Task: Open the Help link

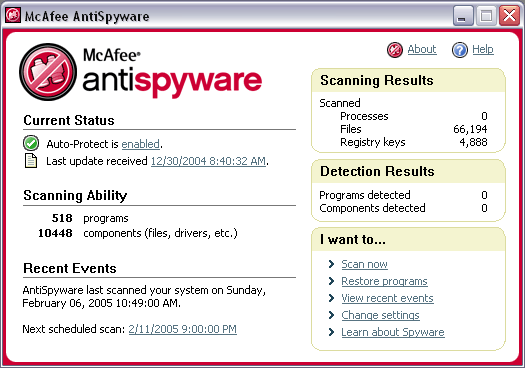Action: click(483, 50)
